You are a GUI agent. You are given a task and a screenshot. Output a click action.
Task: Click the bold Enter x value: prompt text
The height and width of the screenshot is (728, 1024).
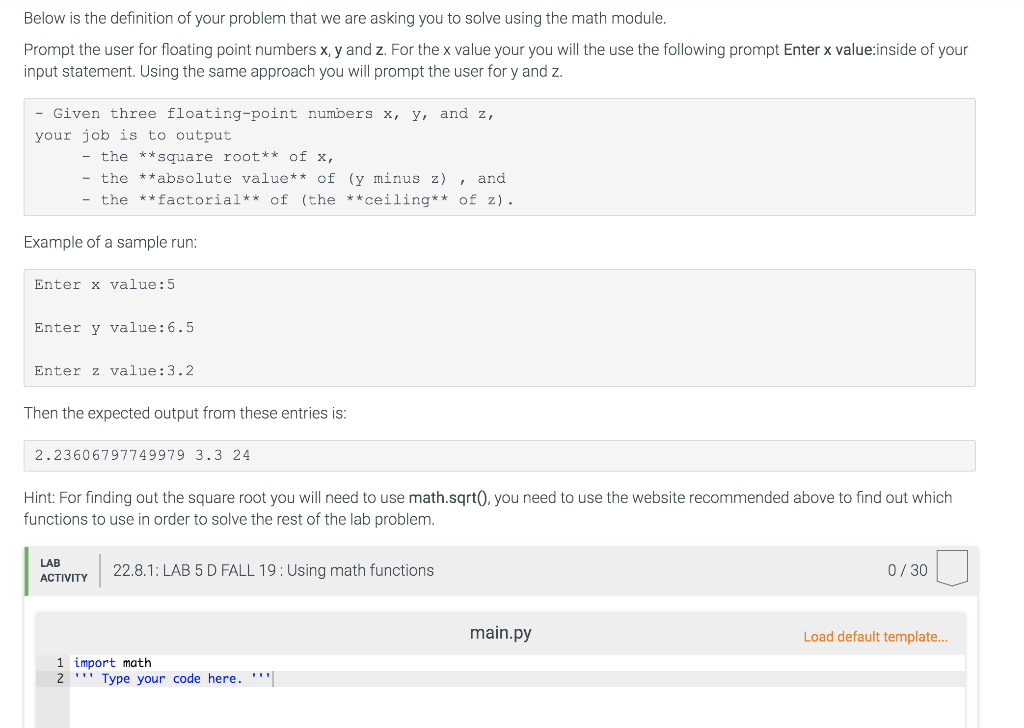pyautogui.click(x=829, y=50)
